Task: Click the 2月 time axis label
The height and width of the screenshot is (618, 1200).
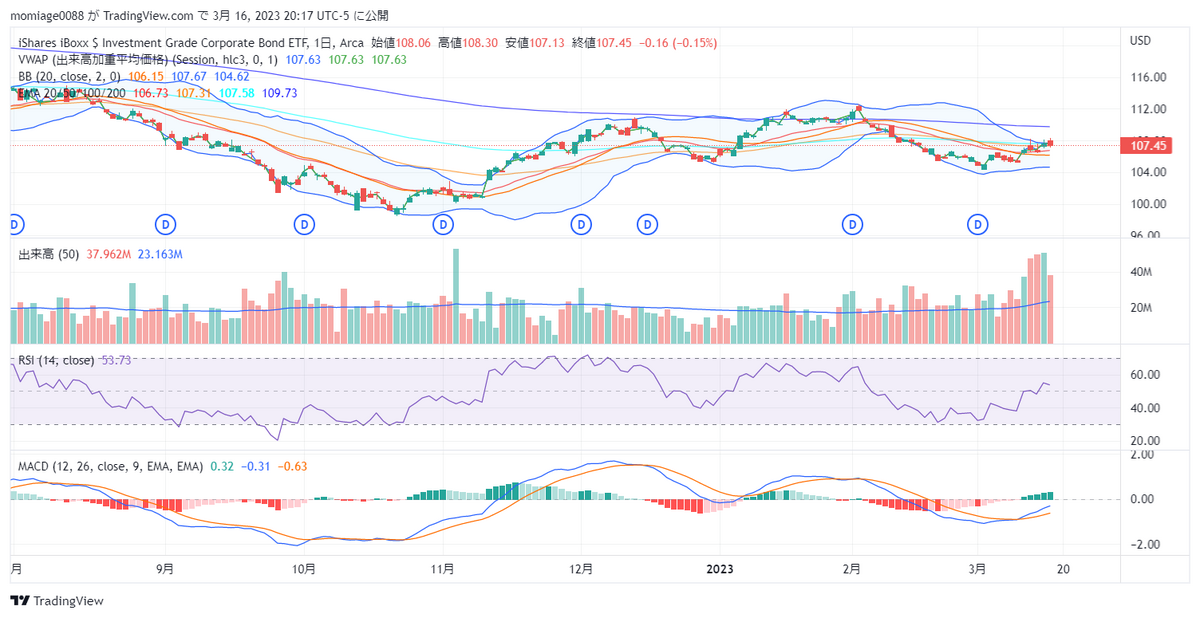Action: (x=851, y=569)
